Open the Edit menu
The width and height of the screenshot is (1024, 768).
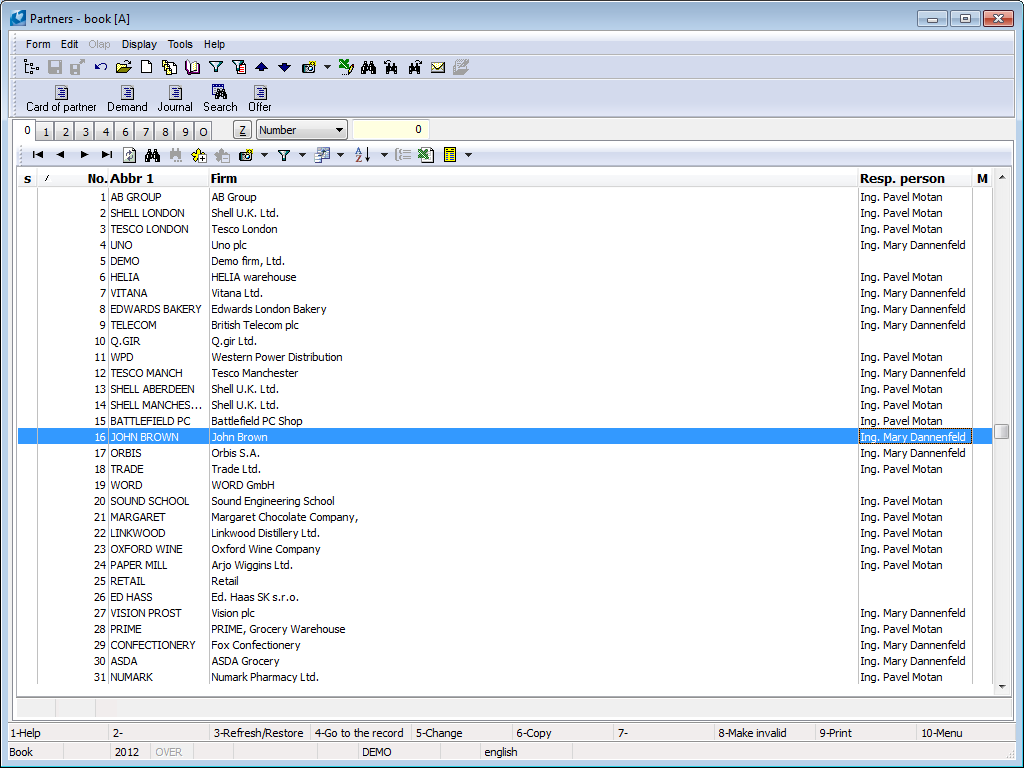(x=69, y=44)
